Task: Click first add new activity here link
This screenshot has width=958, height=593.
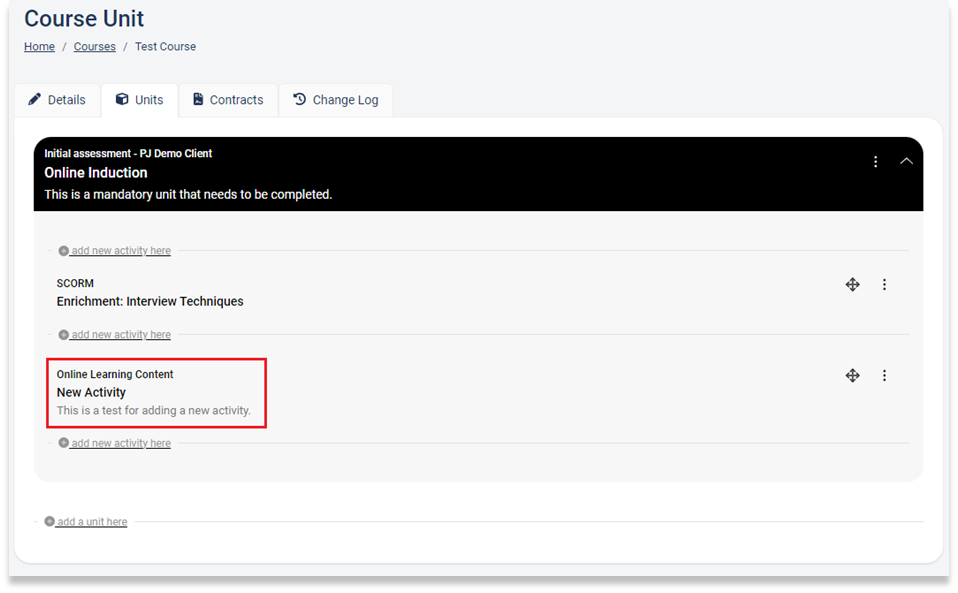Action: 121,250
